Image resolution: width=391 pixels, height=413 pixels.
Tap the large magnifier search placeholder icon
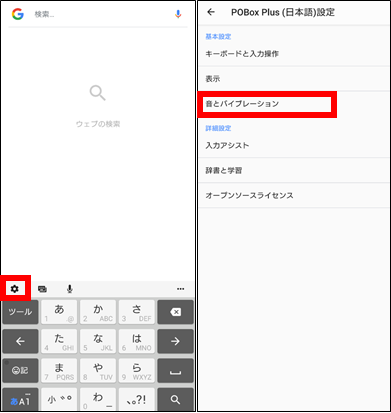click(x=98, y=93)
